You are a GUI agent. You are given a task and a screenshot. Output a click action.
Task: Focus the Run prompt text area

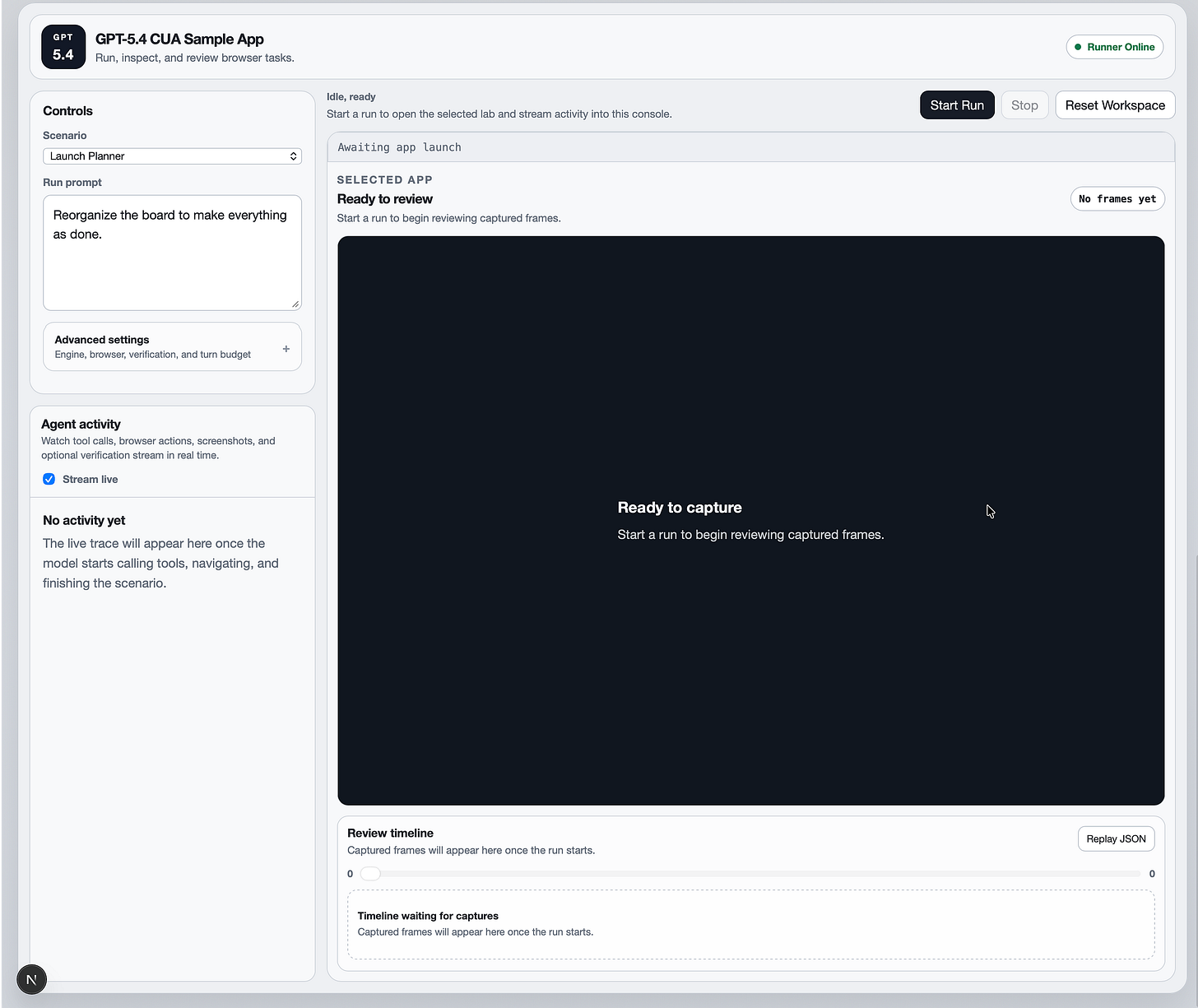tap(172, 253)
